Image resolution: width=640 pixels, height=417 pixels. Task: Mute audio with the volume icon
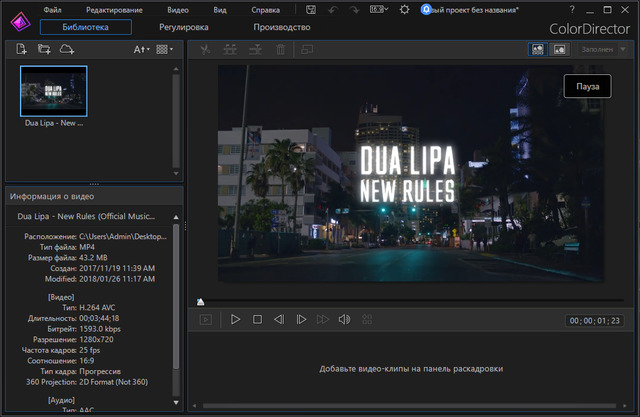coord(345,320)
